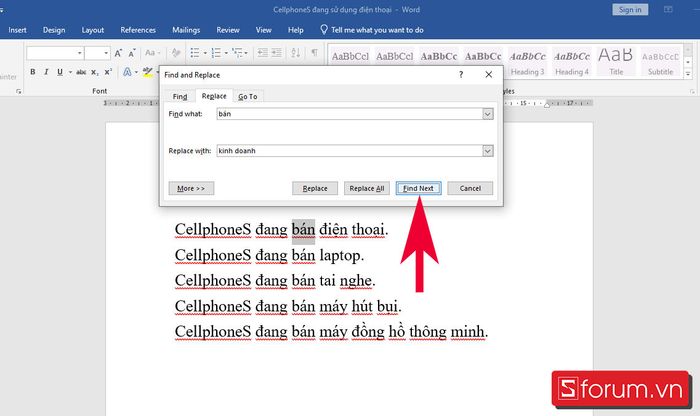Switch to the Go To tab
This screenshot has height=416, width=700.
click(248, 96)
